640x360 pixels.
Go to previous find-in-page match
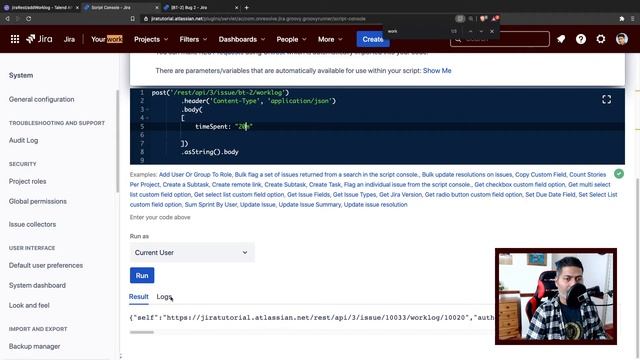tap(470, 31)
